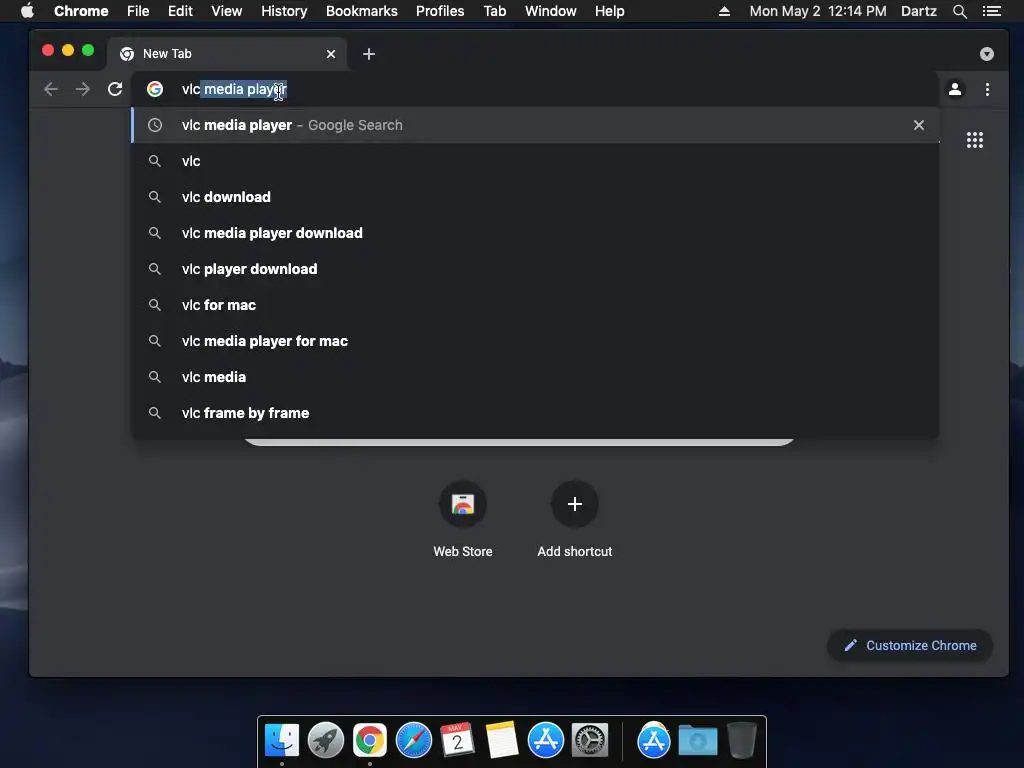Open Calendar from the Dock
This screenshot has width=1024, height=768.
tap(457, 741)
